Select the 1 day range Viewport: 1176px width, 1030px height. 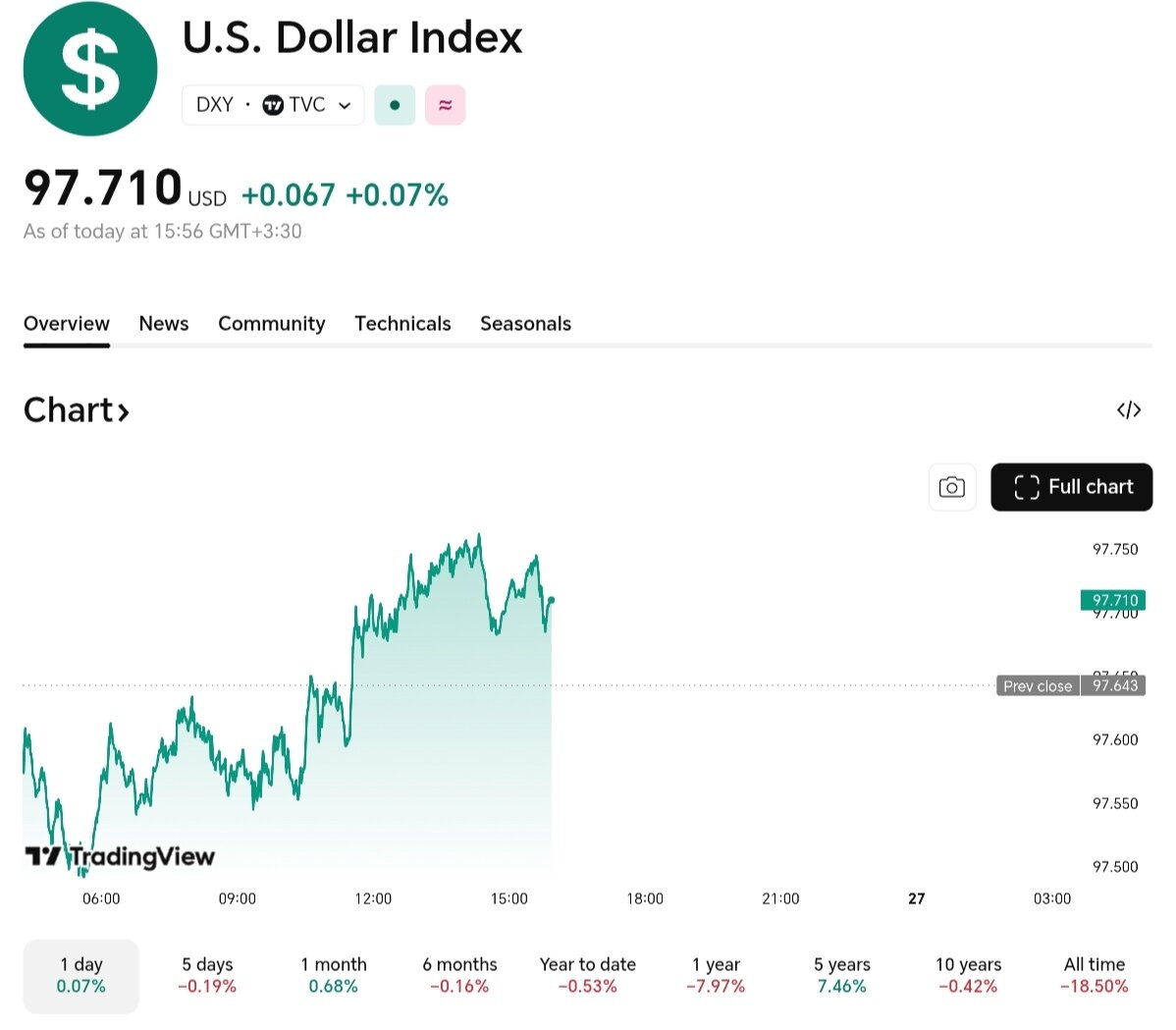81,975
